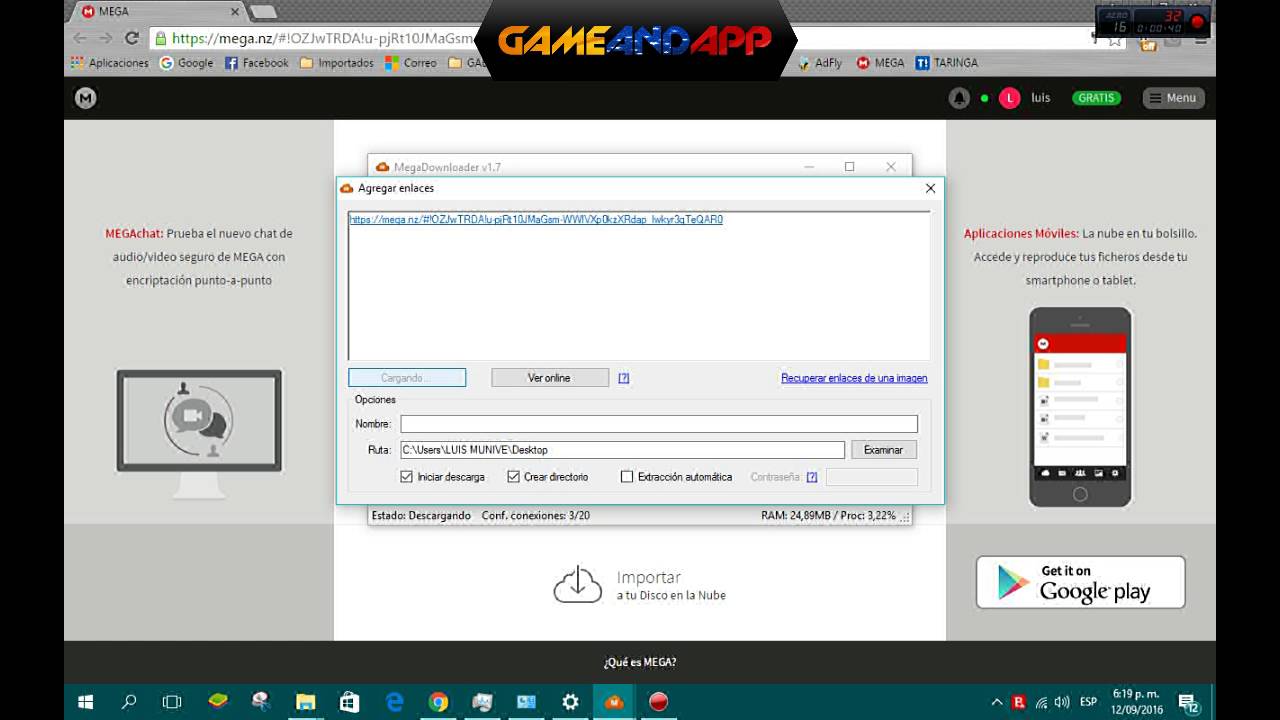The width and height of the screenshot is (1280, 720).
Task: Open Edge browser from taskbar
Action: pyautogui.click(x=394, y=702)
